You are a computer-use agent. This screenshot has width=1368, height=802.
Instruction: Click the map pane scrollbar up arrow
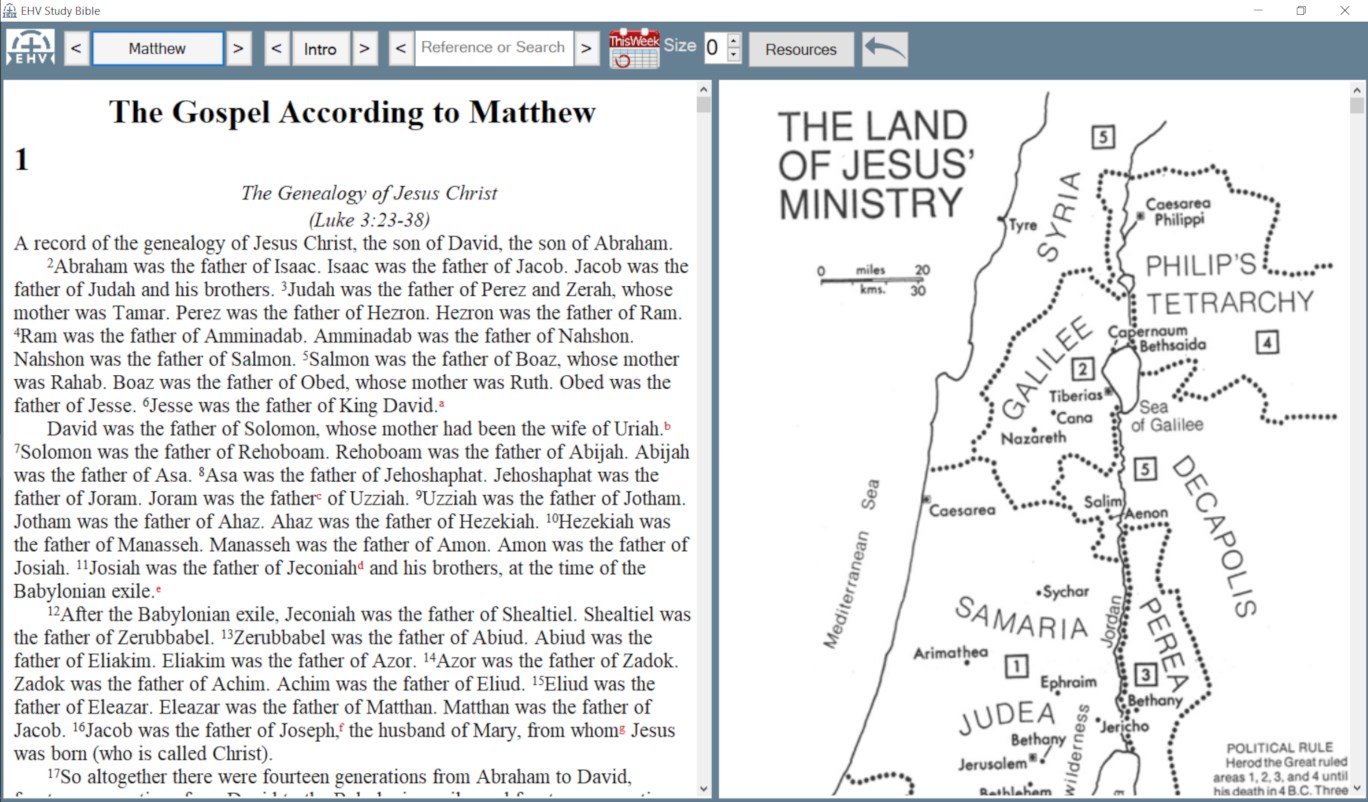(x=1359, y=89)
